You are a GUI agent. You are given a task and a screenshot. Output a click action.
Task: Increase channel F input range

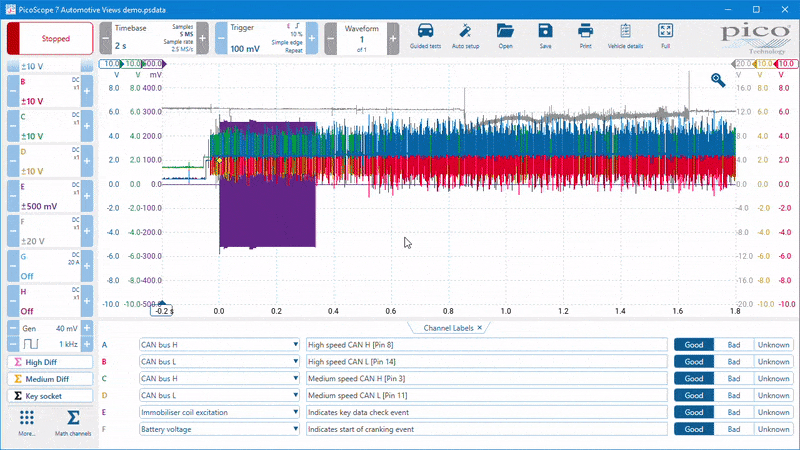87,231
